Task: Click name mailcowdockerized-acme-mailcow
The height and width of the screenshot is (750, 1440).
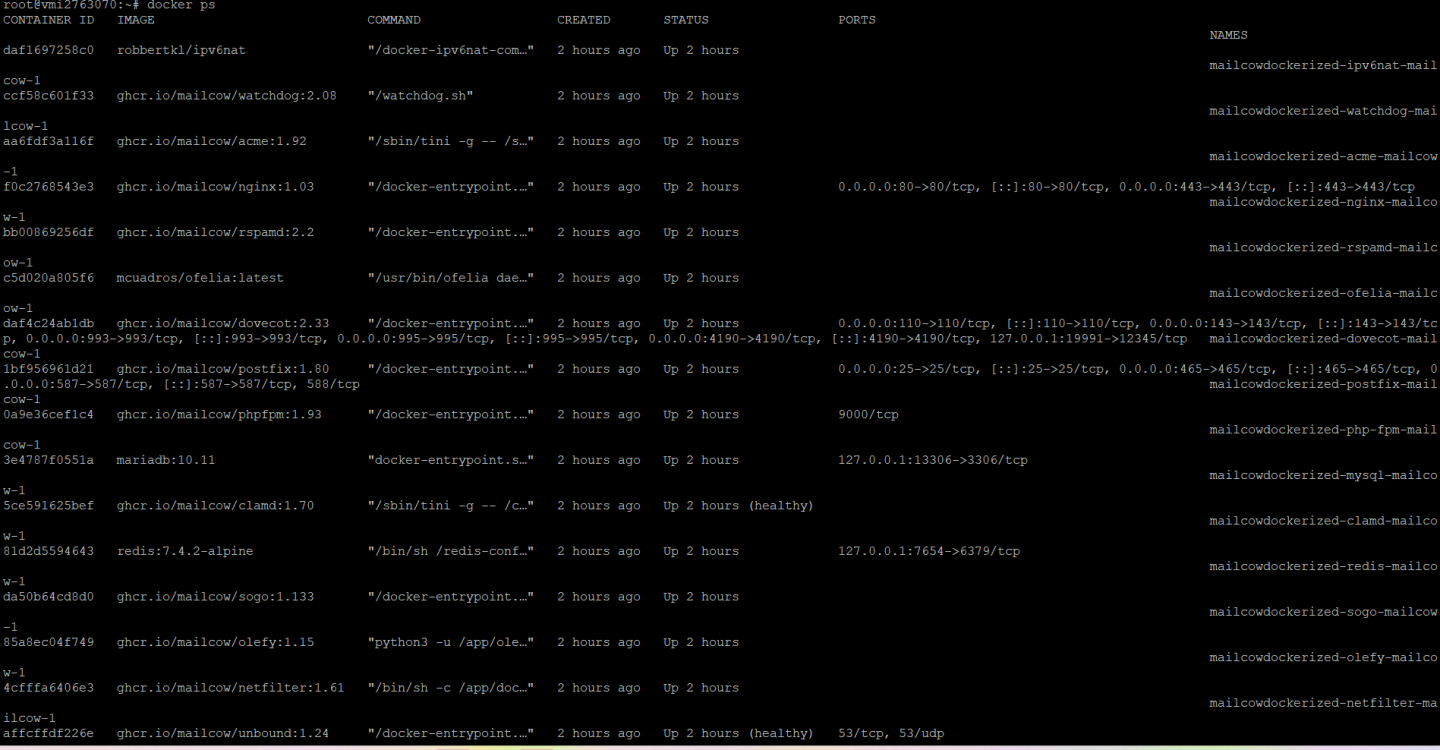Action: 1323,157
